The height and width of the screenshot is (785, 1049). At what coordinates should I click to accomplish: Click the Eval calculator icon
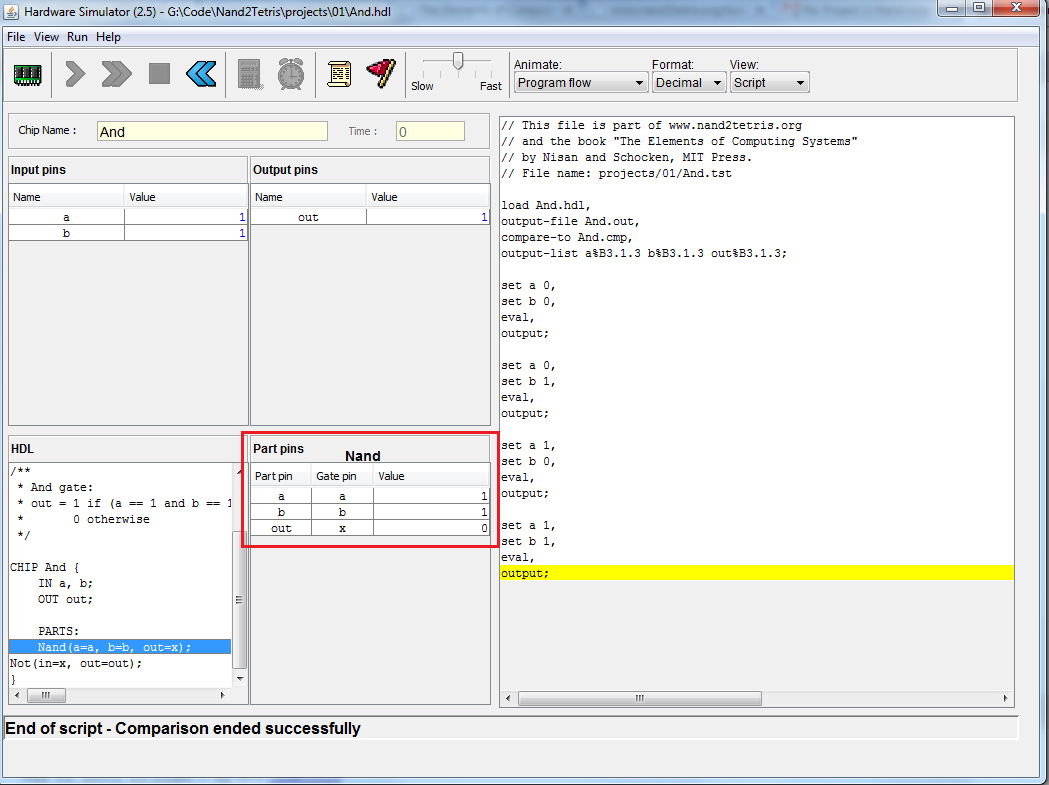[x=249, y=74]
